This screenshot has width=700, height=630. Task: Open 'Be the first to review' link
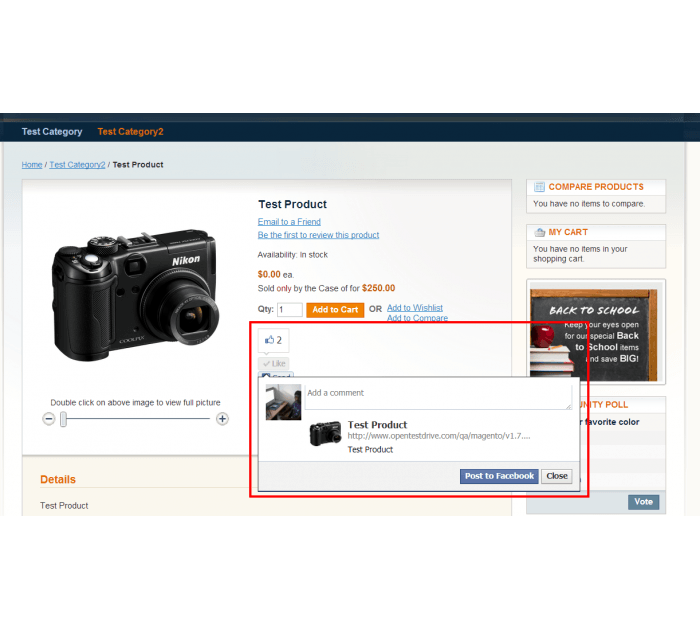point(318,235)
